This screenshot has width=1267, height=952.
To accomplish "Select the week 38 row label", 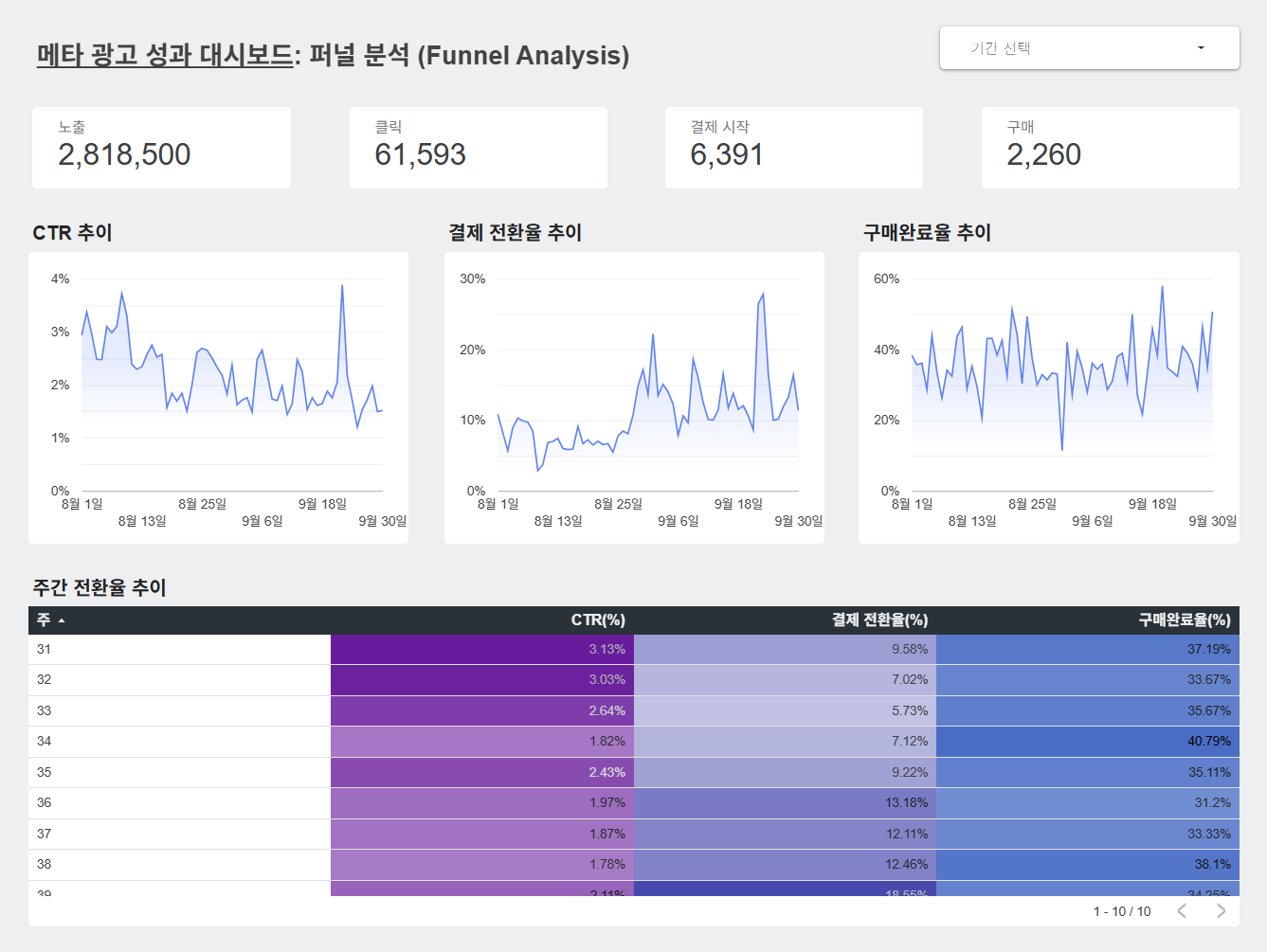I will tap(45, 865).
